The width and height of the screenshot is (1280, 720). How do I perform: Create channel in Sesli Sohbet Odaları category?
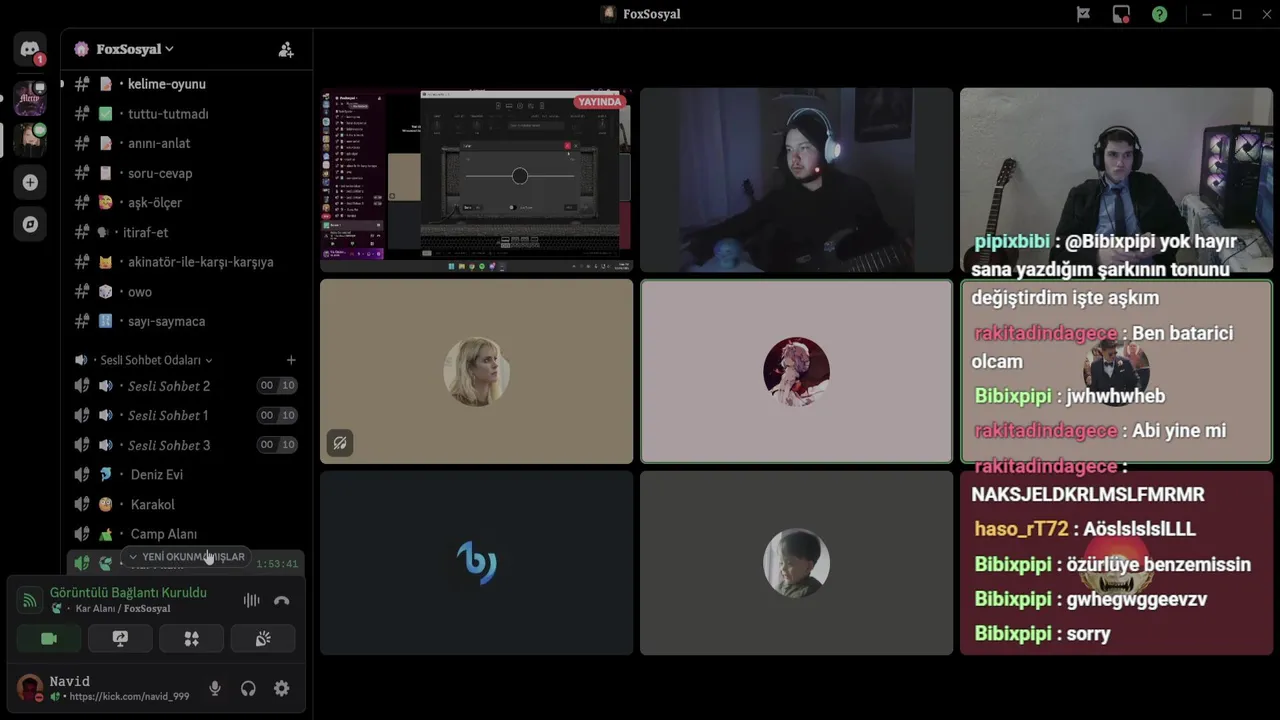pyautogui.click(x=291, y=360)
